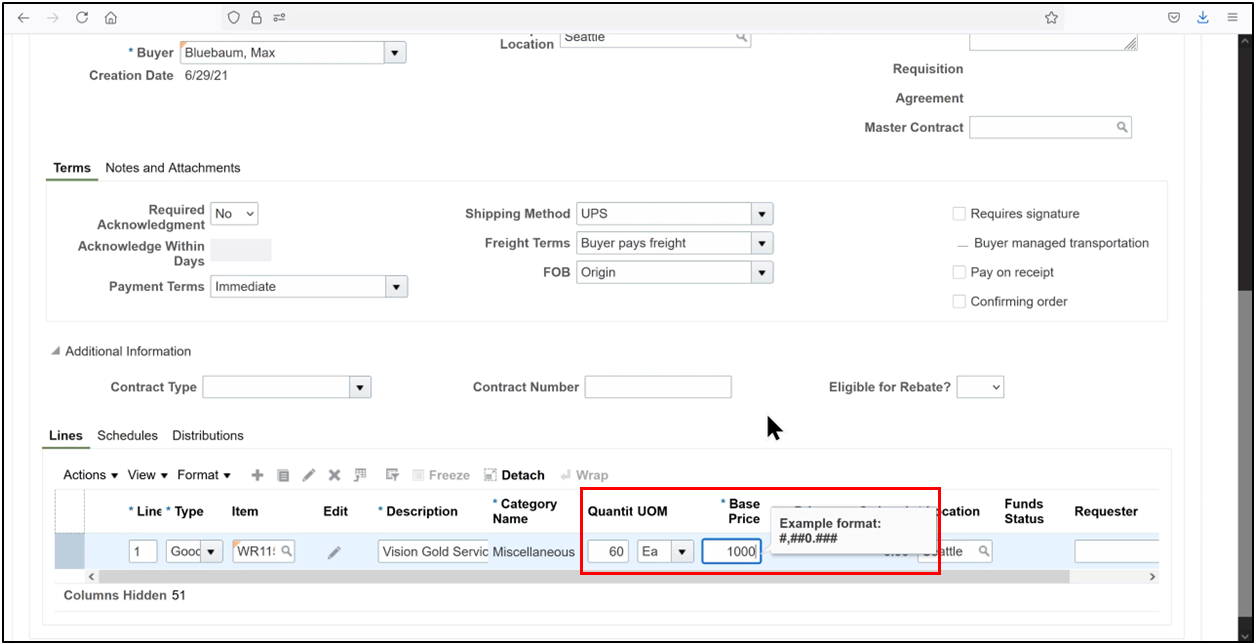The width and height of the screenshot is (1256, 644).
Task: Delete the selected line with the X icon
Action: pos(333,475)
